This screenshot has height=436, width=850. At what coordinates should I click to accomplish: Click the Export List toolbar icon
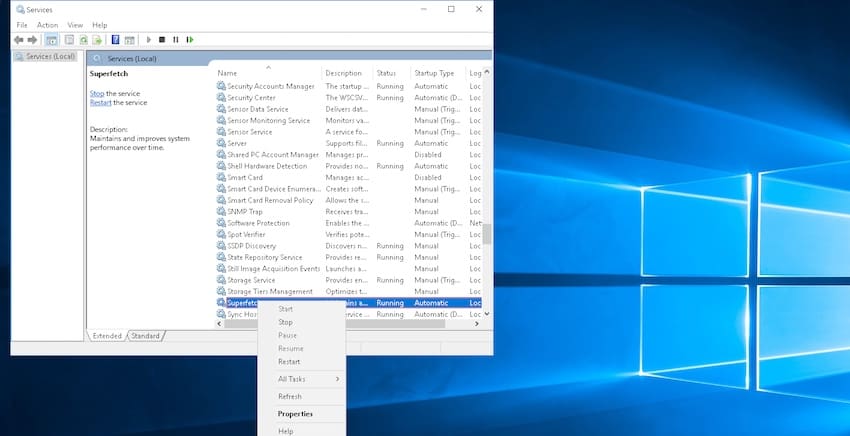(x=97, y=40)
